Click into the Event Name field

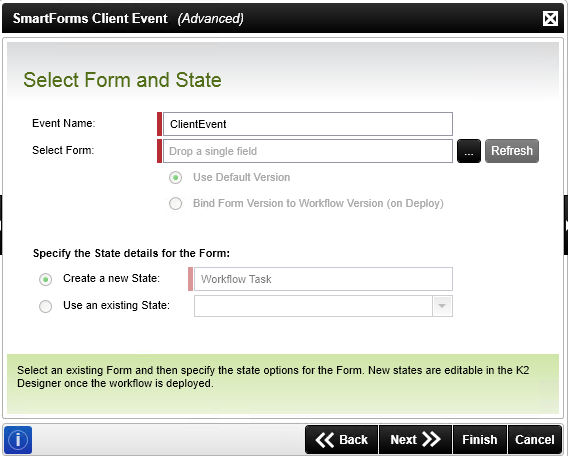308,124
